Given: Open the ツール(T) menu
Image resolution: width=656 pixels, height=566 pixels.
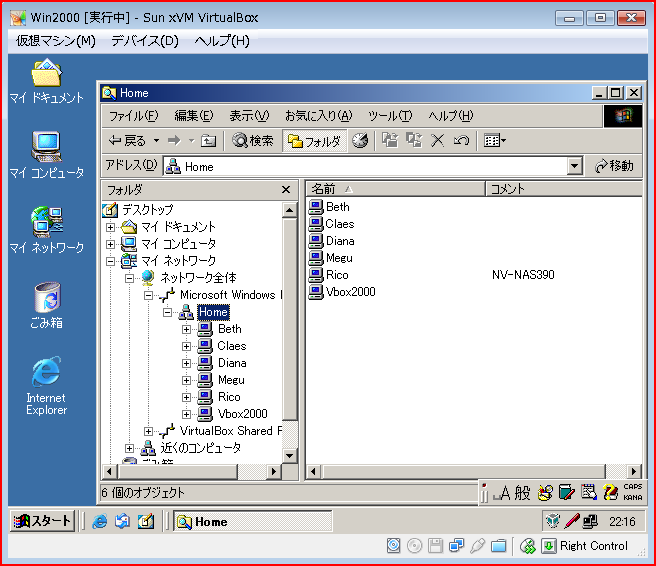Looking at the screenshot, I should pos(390,116).
